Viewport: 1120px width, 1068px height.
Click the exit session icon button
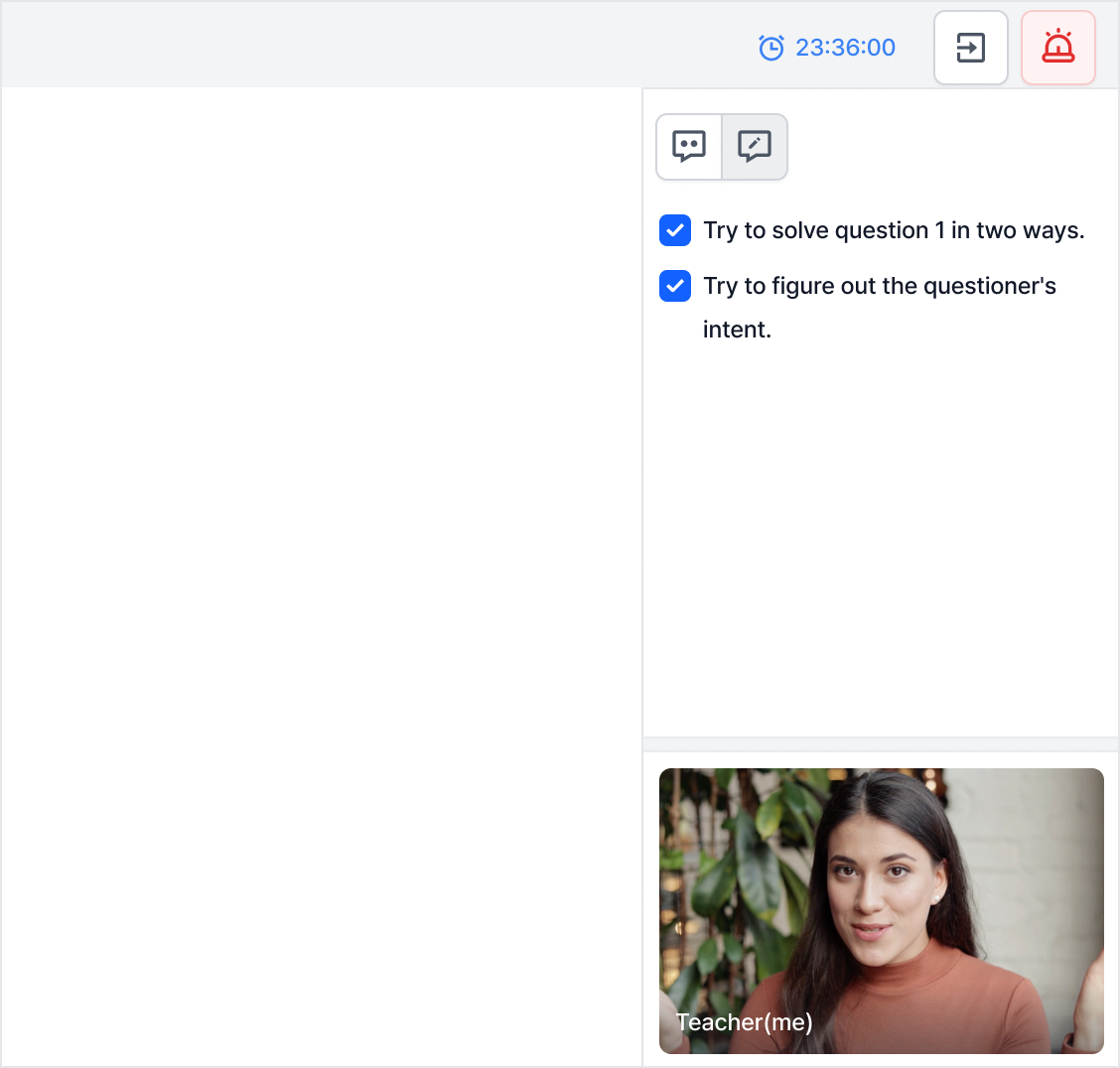[971, 48]
